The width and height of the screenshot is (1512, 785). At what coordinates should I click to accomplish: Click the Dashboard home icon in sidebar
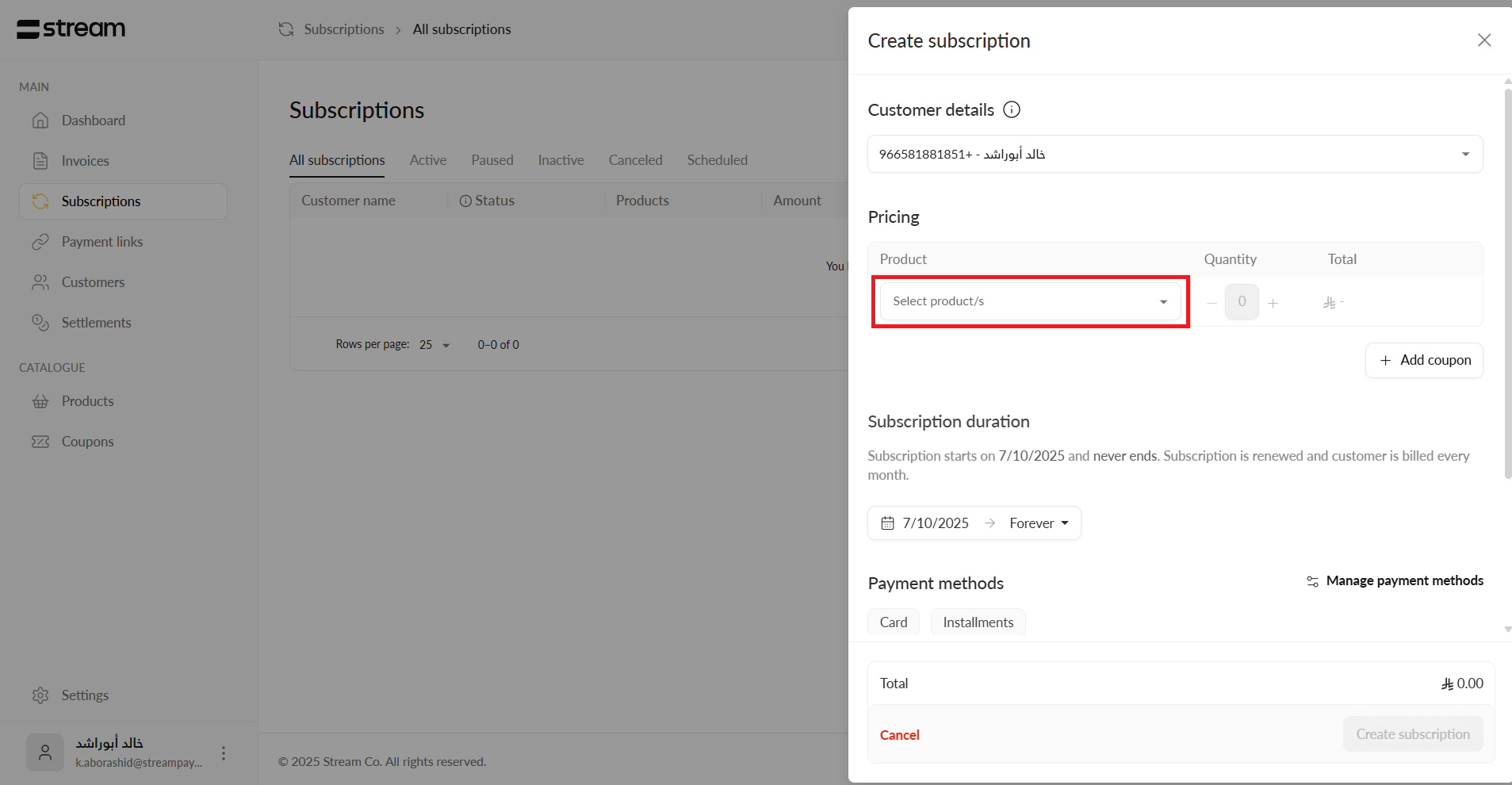(40, 121)
